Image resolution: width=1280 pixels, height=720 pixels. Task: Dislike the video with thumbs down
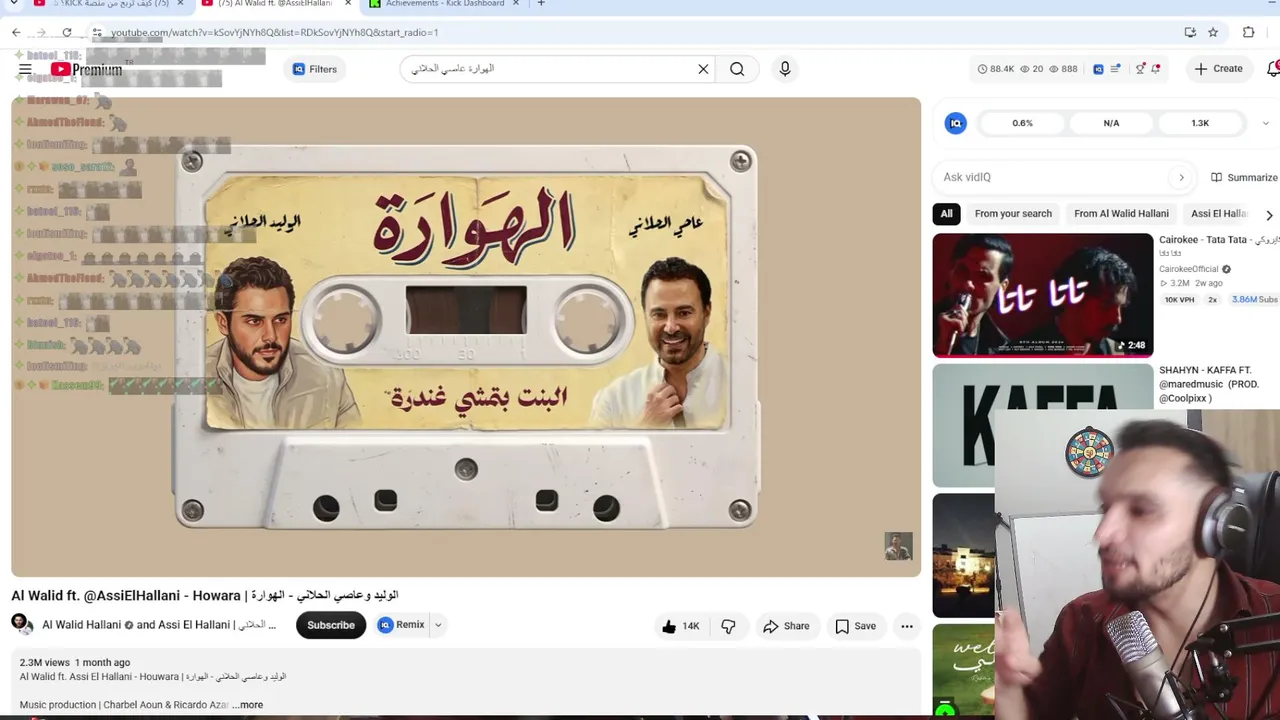(x=728, y=626)
